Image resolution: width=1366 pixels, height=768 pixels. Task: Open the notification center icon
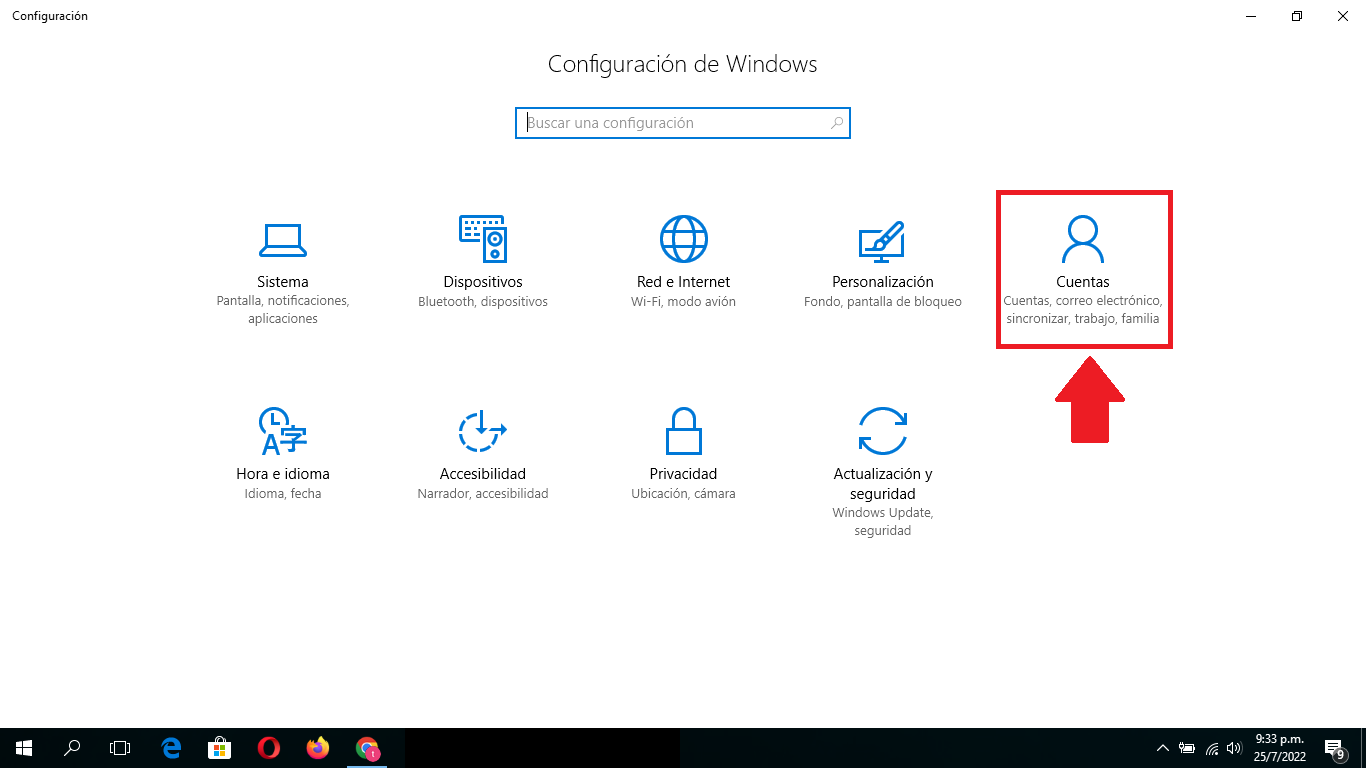tap(1334, 748)
